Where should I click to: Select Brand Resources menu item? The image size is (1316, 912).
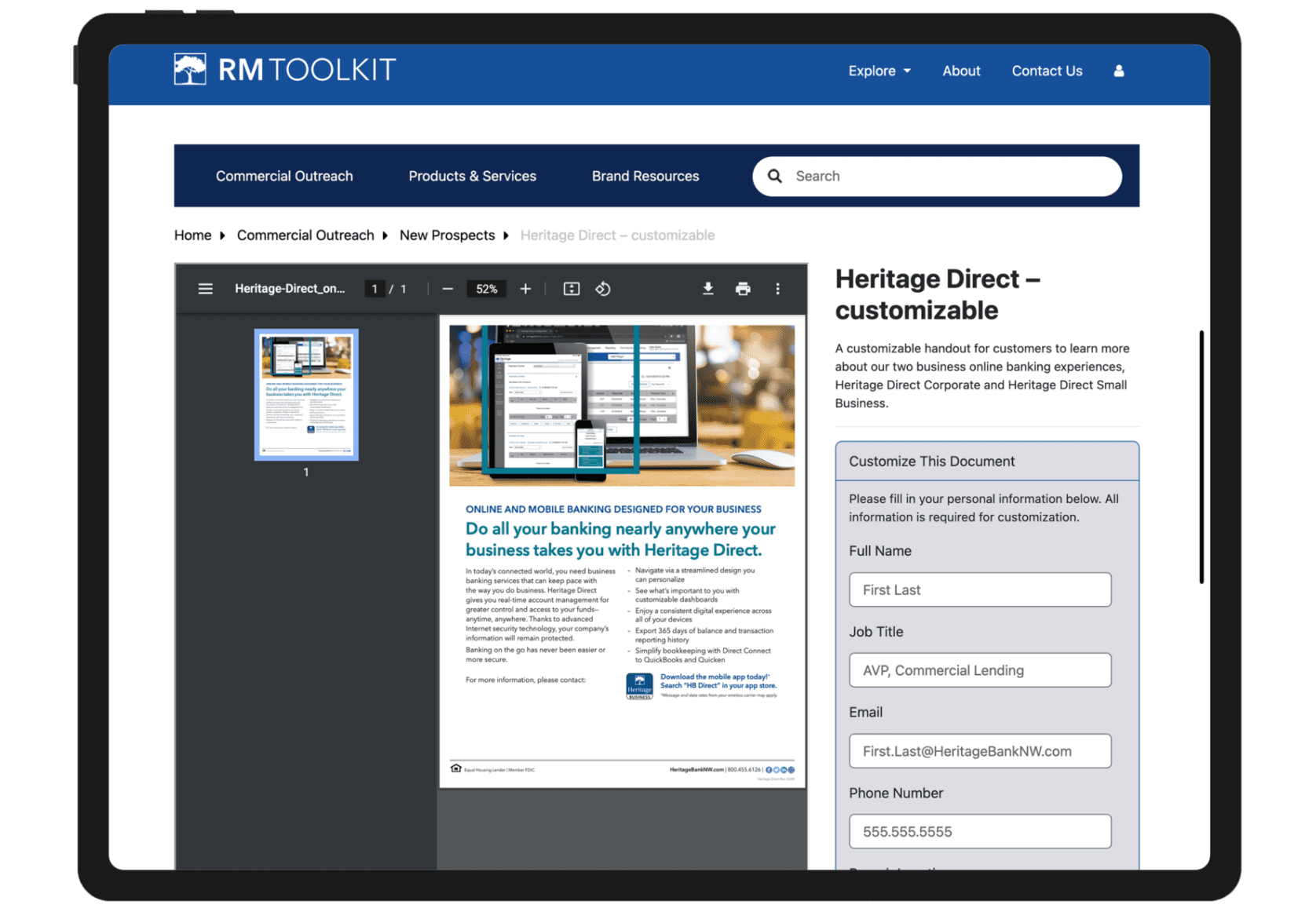click(x=645, y=176)
